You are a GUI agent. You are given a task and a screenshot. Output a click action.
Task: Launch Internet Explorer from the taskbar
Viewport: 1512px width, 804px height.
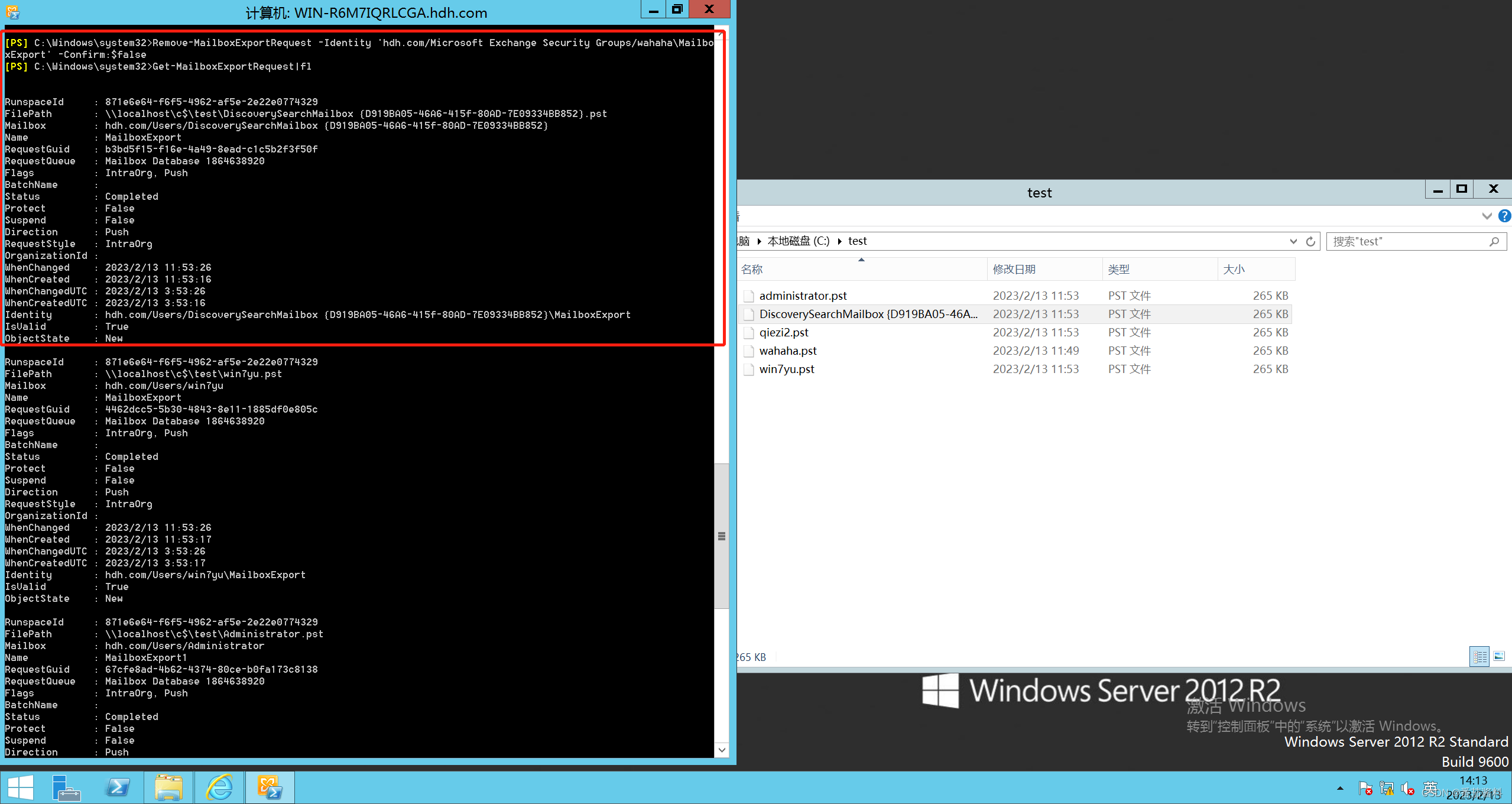[x=219, y=787]
